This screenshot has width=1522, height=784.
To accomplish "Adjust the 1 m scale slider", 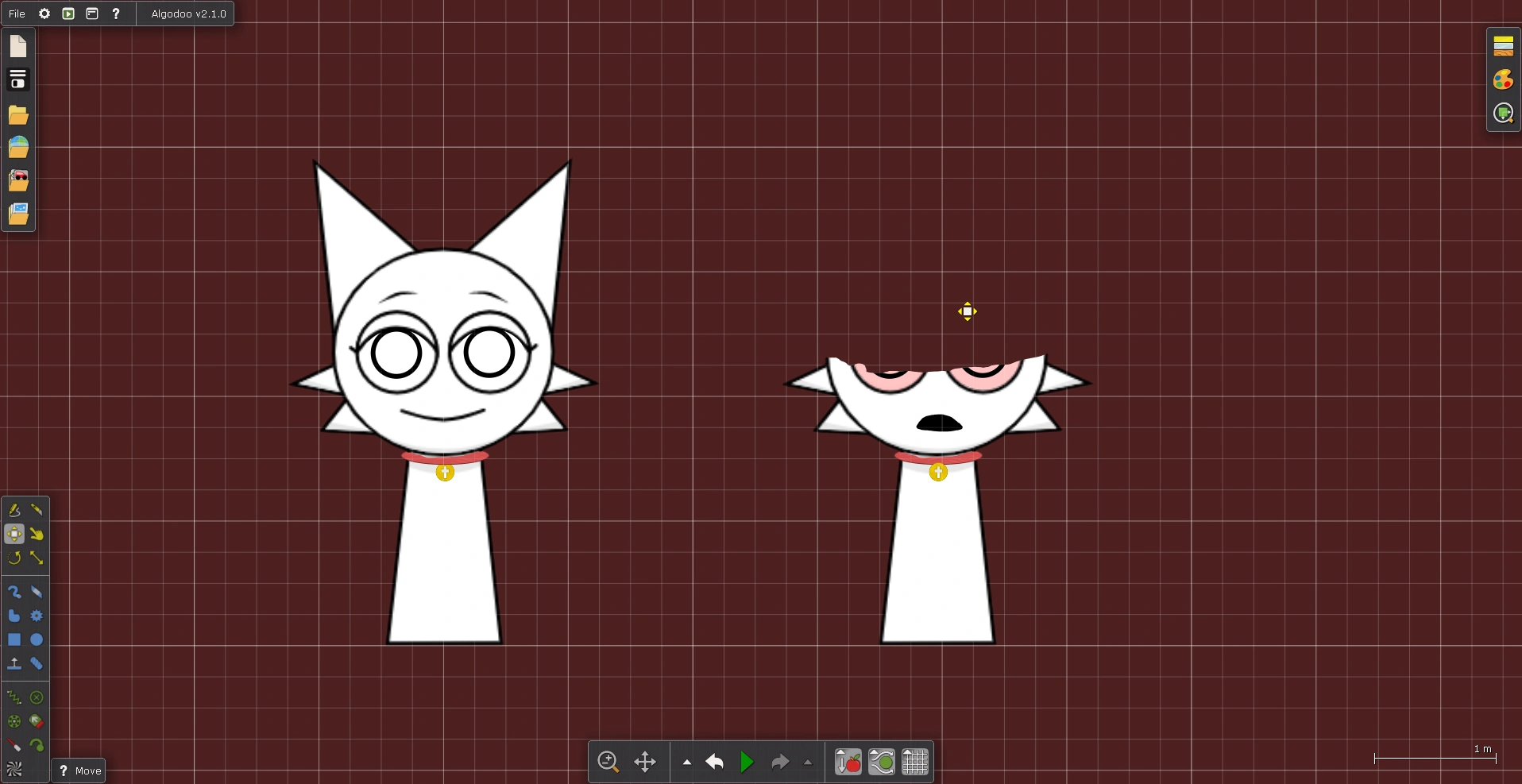I will coord(1434,759).
